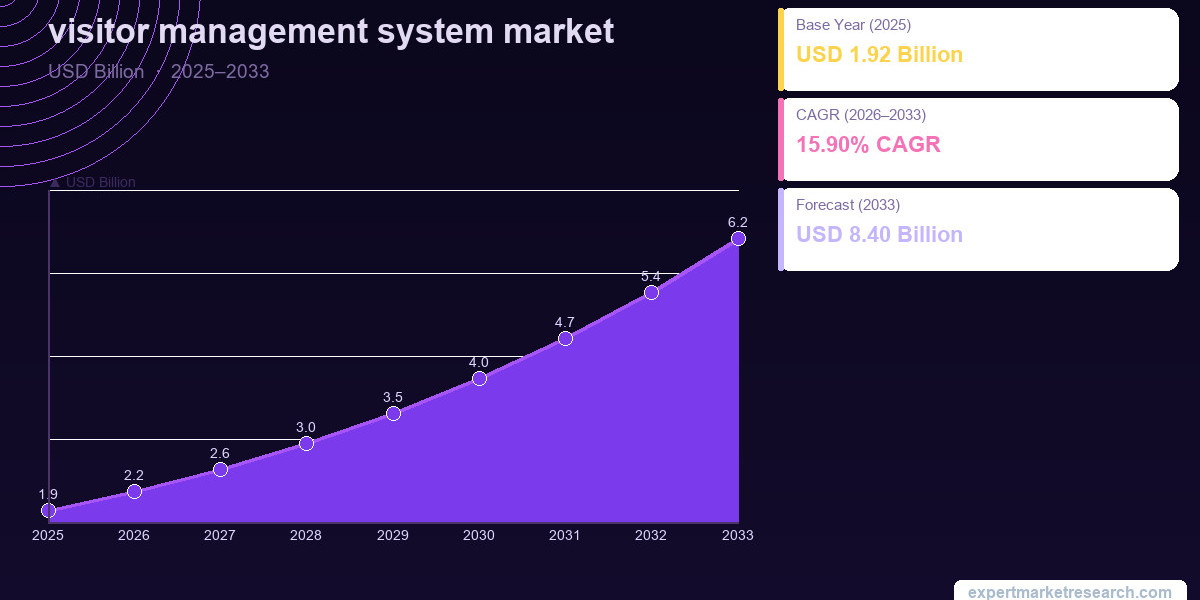Click the 2025 data point marker
Screen dimensions: 1200x600
[48, 511]
